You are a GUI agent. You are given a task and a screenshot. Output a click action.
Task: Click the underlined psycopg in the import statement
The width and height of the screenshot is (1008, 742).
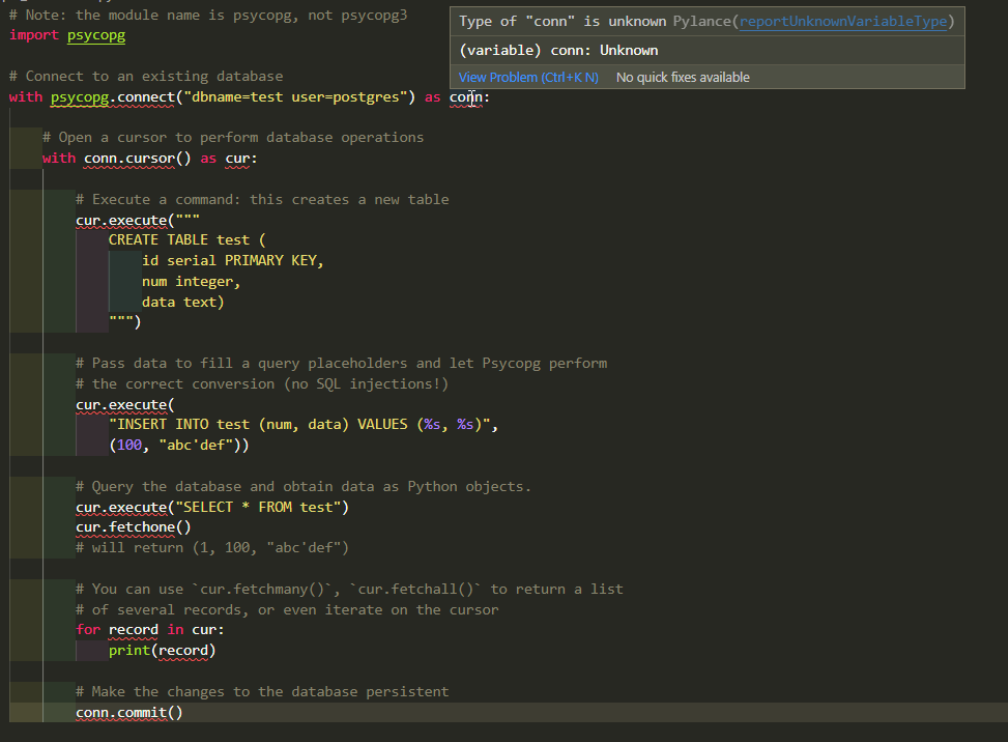pos(95,35)
